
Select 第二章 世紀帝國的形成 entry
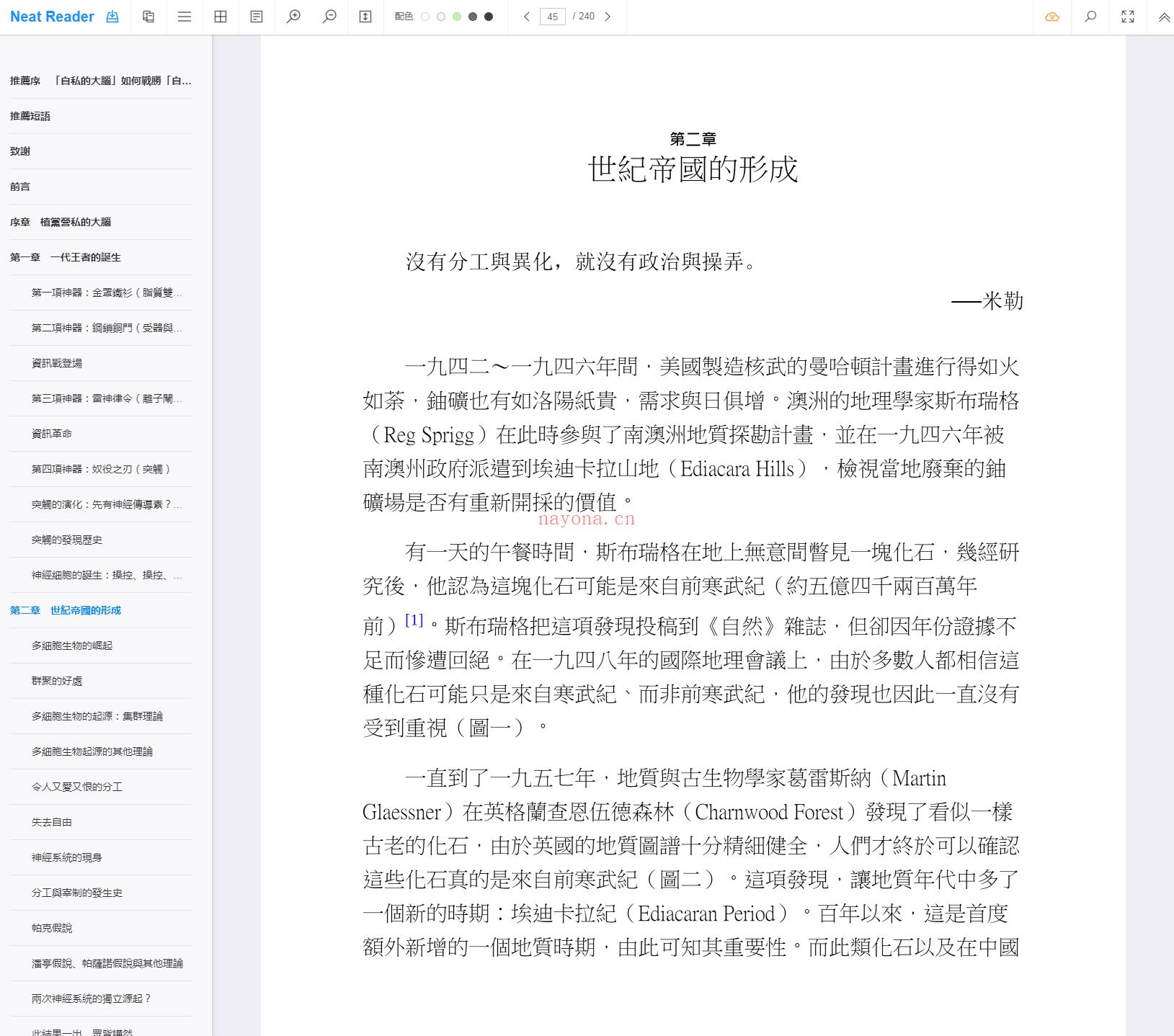101,610
